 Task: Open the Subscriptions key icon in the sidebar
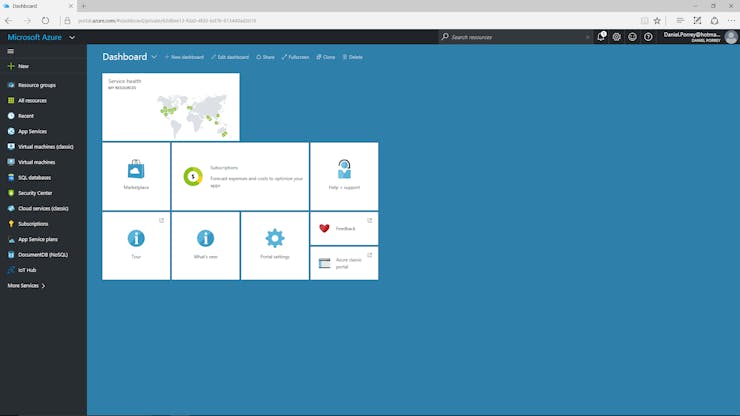coord(11,224)
